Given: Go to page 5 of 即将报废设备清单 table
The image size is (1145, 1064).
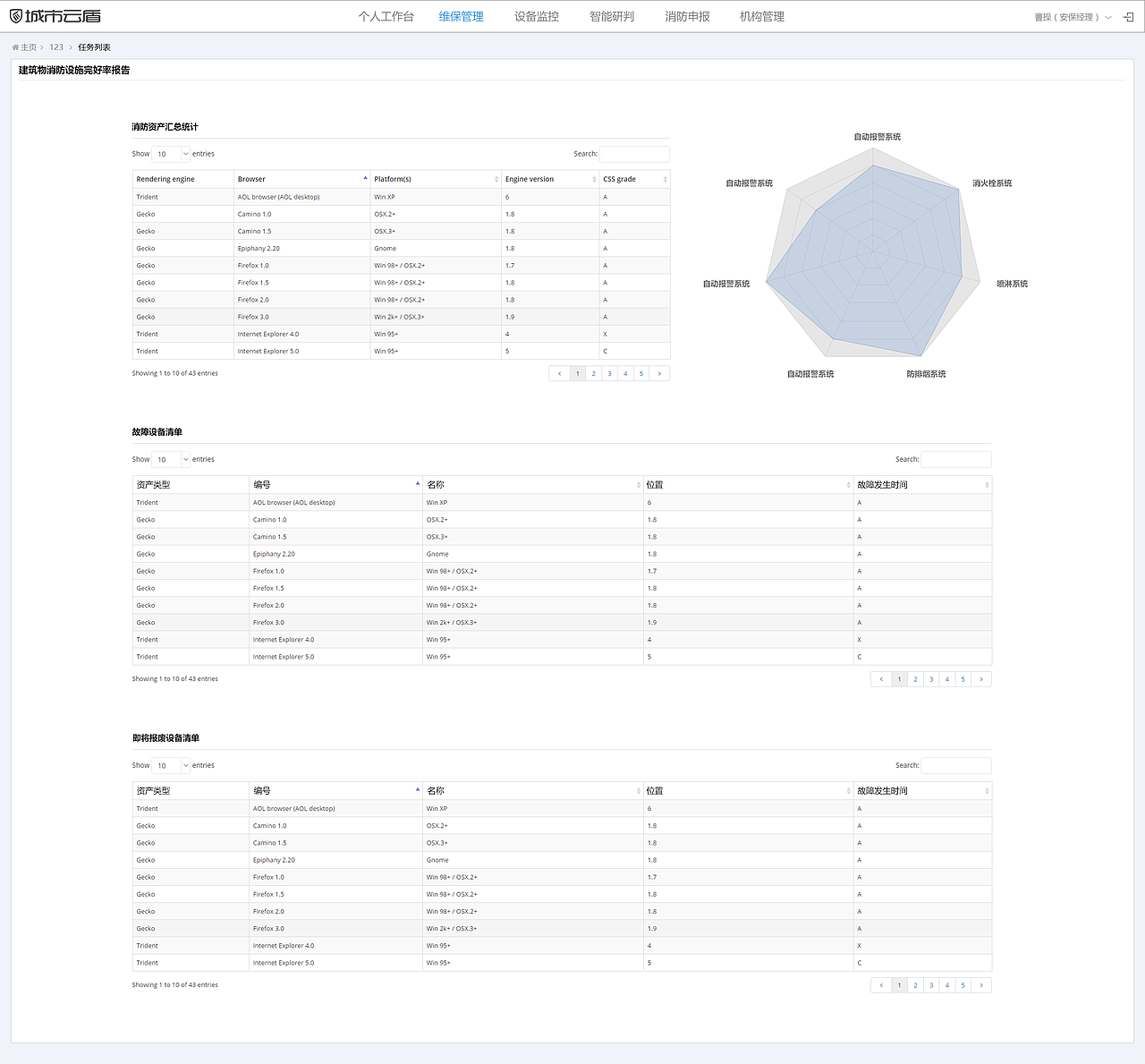Looking at the screenshot, I should click(x=963, y=985).
